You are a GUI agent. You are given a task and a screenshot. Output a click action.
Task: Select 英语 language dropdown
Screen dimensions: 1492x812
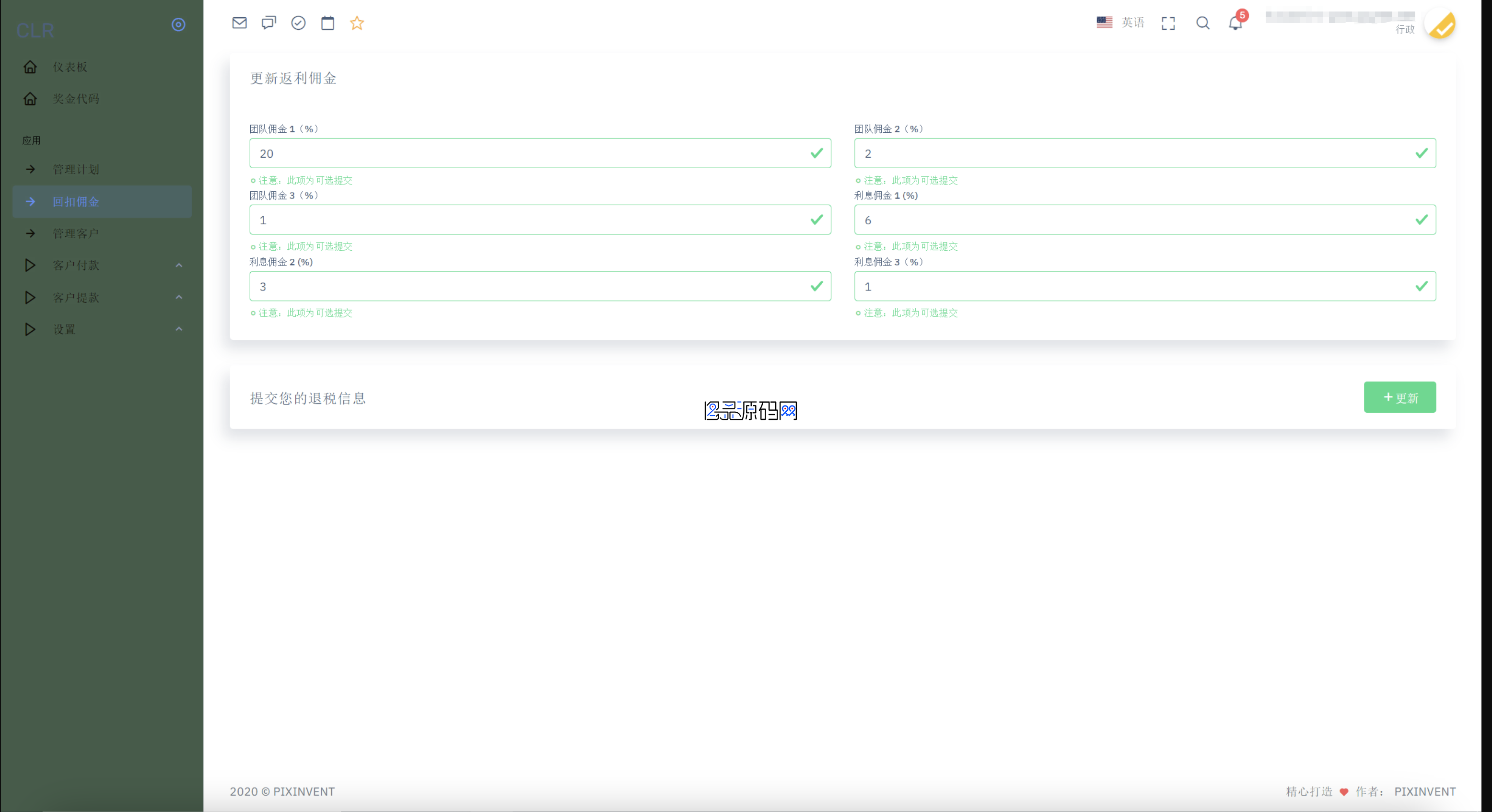coord(1133,22)
